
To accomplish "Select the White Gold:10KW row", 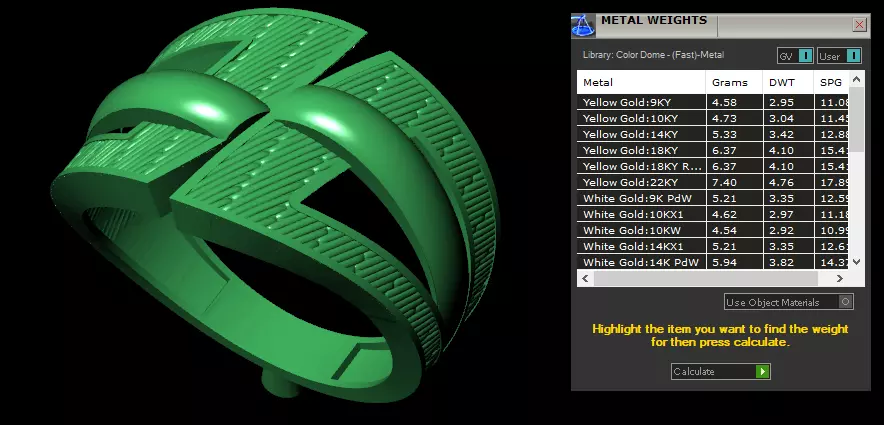I will 713,230.
